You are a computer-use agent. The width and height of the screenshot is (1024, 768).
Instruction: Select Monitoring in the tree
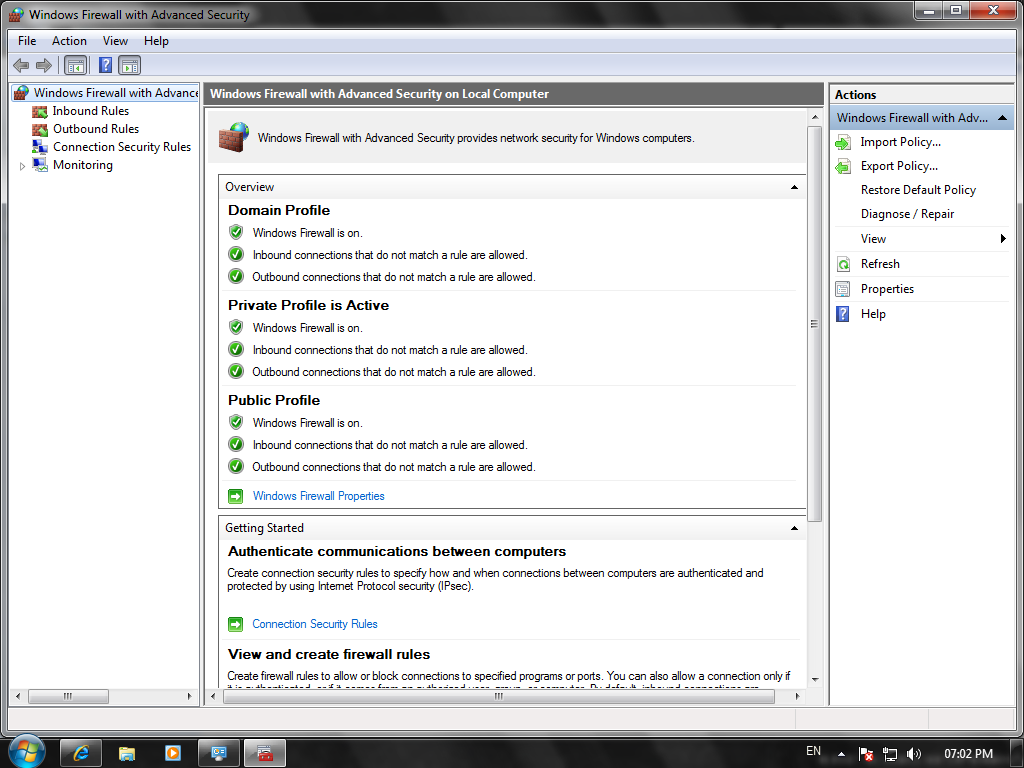[x=83, y=165]
